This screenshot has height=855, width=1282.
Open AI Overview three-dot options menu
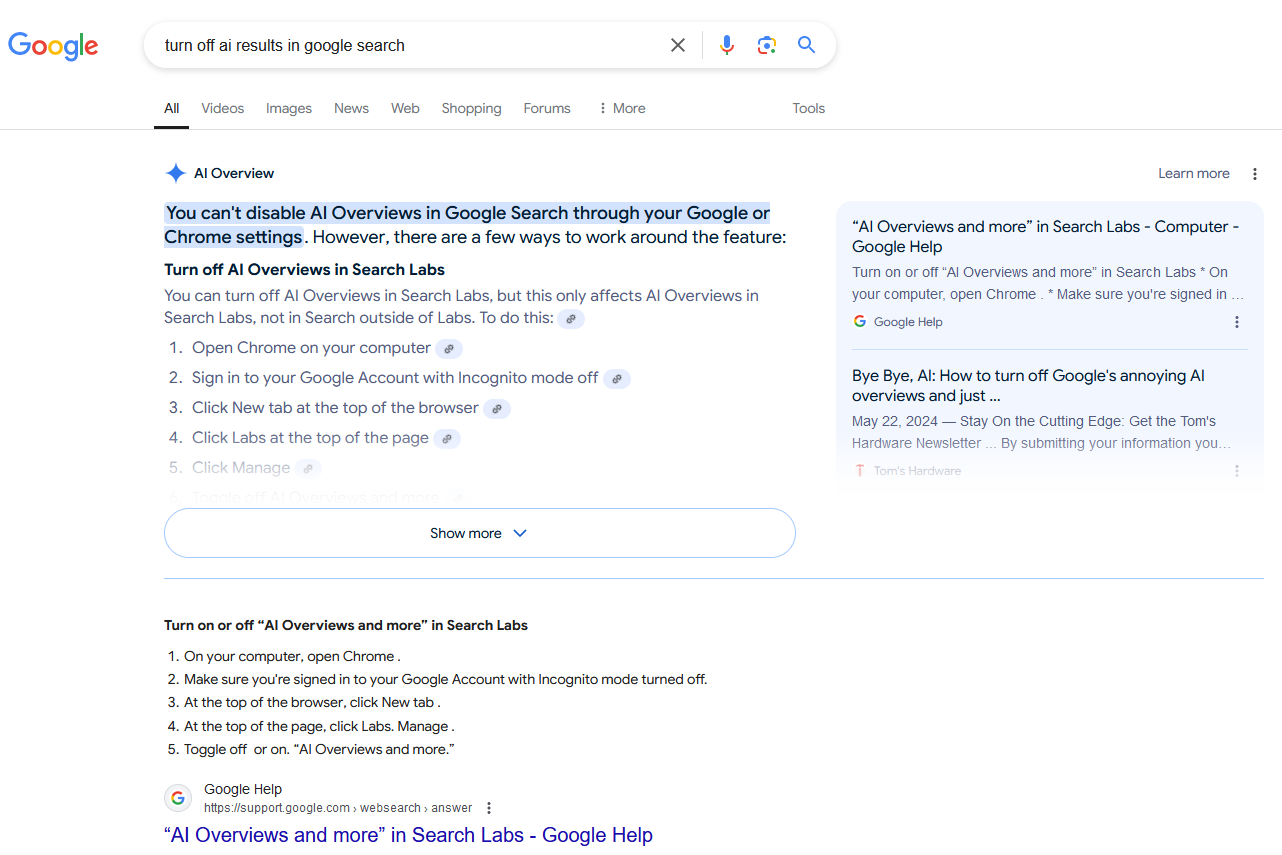pos(1255,174)
